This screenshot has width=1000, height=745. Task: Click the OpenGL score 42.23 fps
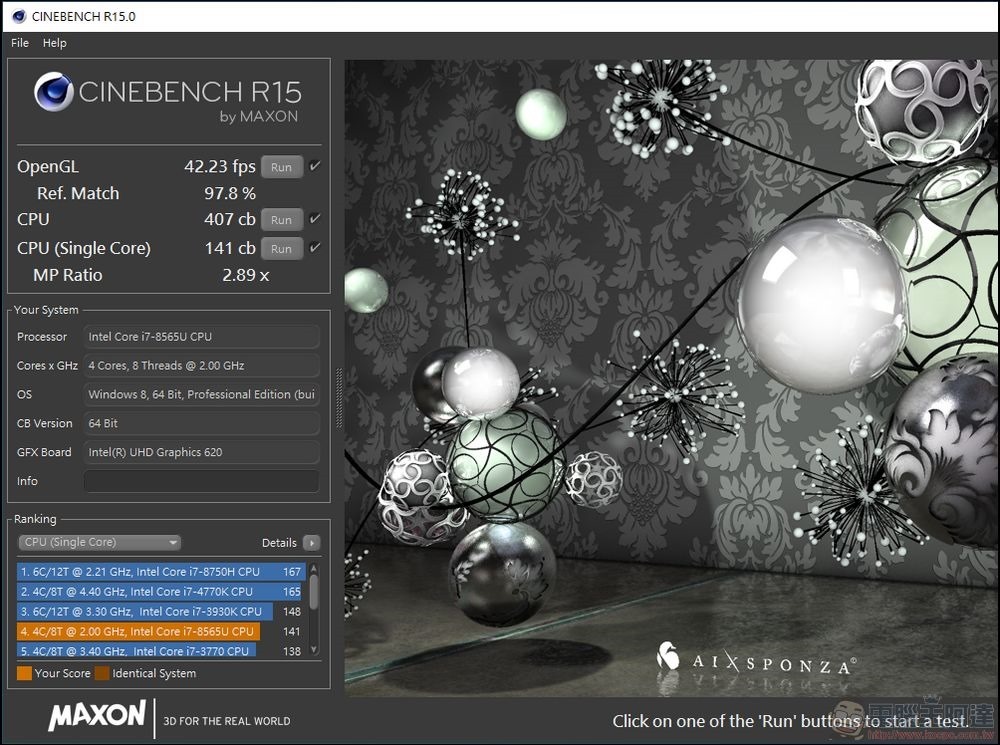pyautogui.click(x=219, y=166)
